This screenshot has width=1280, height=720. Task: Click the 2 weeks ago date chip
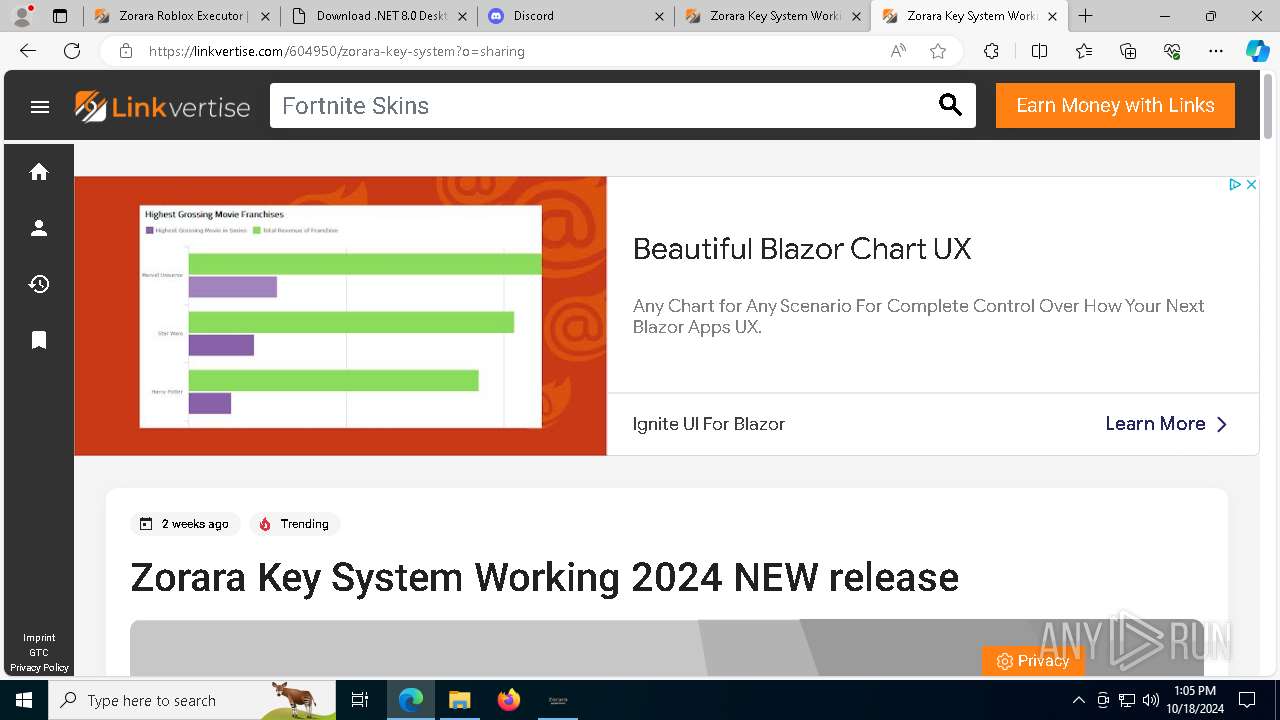[184, 524]
